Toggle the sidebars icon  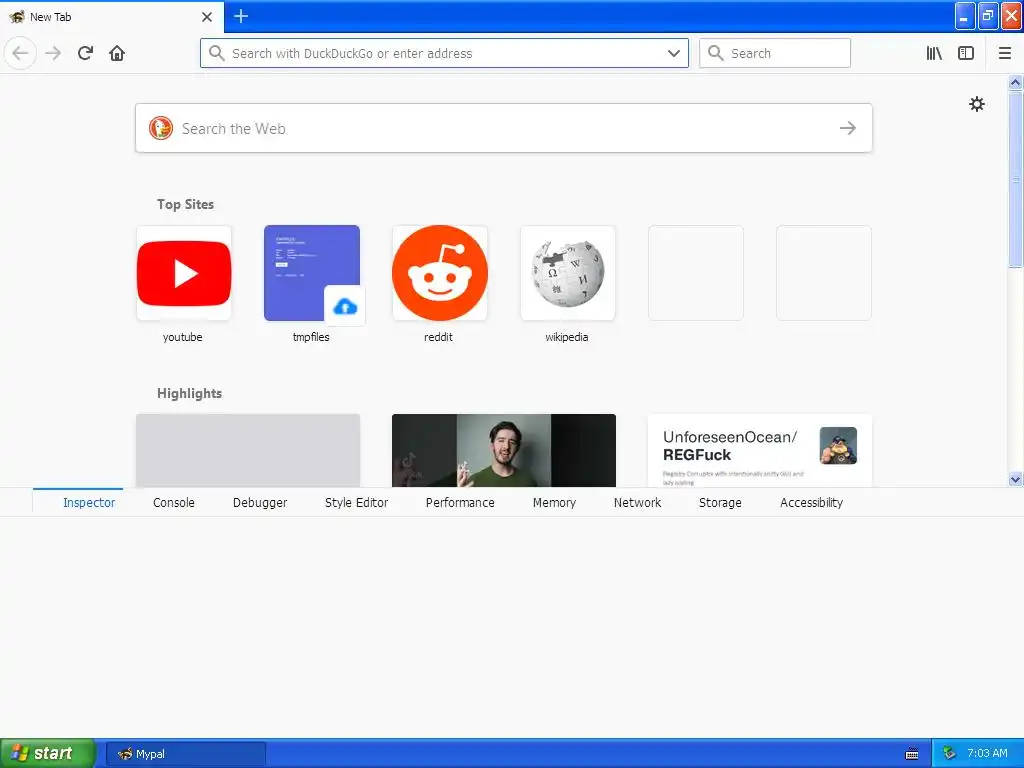pyautogui.click(x=966, y=53)
